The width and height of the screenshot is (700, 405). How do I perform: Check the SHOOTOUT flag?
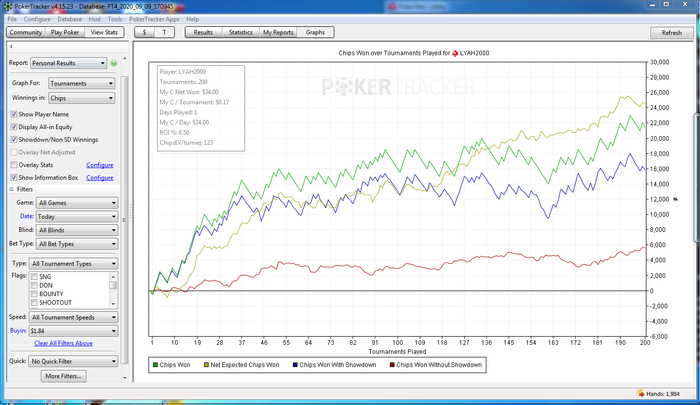click(x=34, y=302)
